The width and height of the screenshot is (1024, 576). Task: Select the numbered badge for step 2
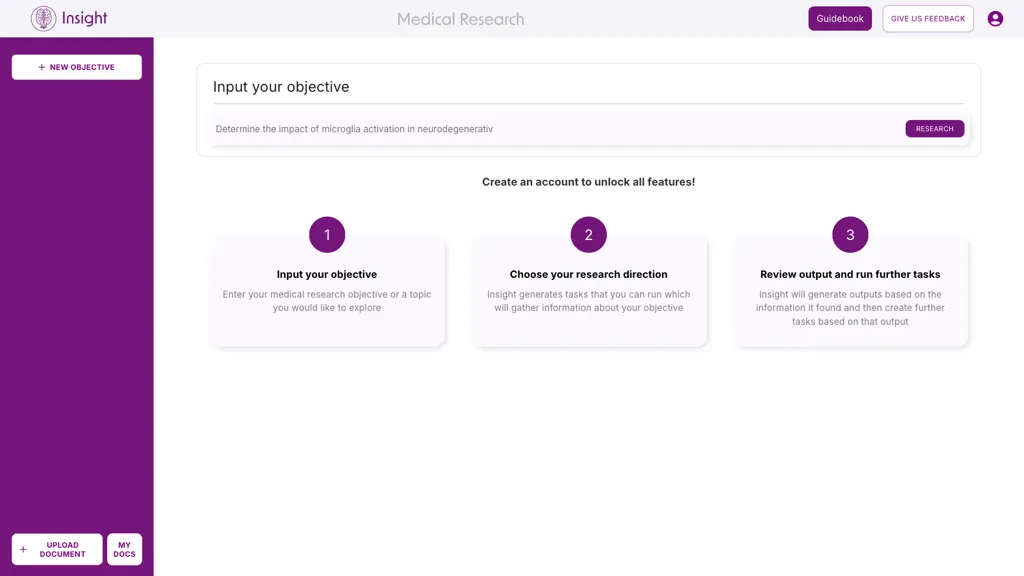coord(589,234)
